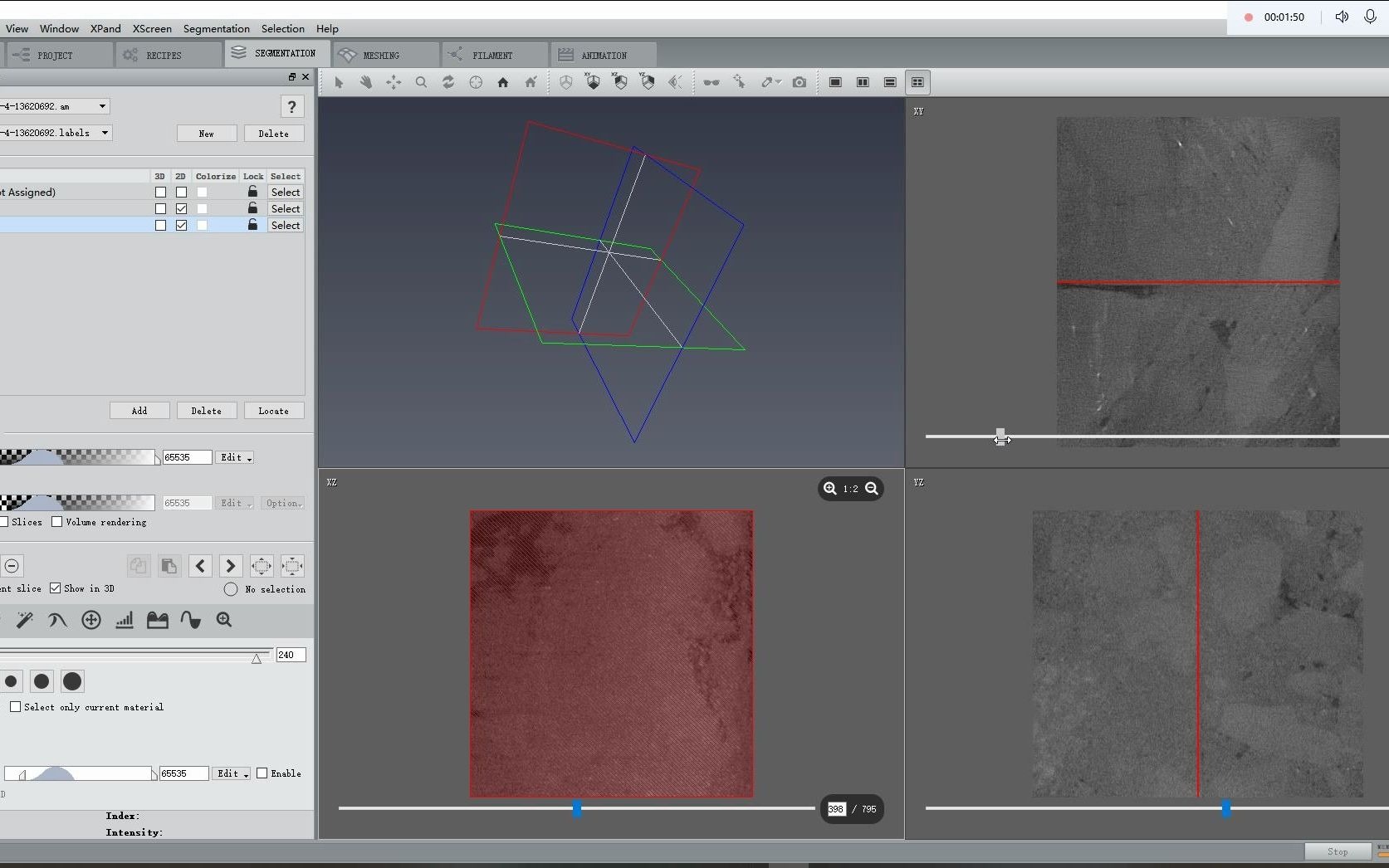This screenshot has width=1389, height=868.
Task: Enable Select only current material
Action: coord(16,707)
